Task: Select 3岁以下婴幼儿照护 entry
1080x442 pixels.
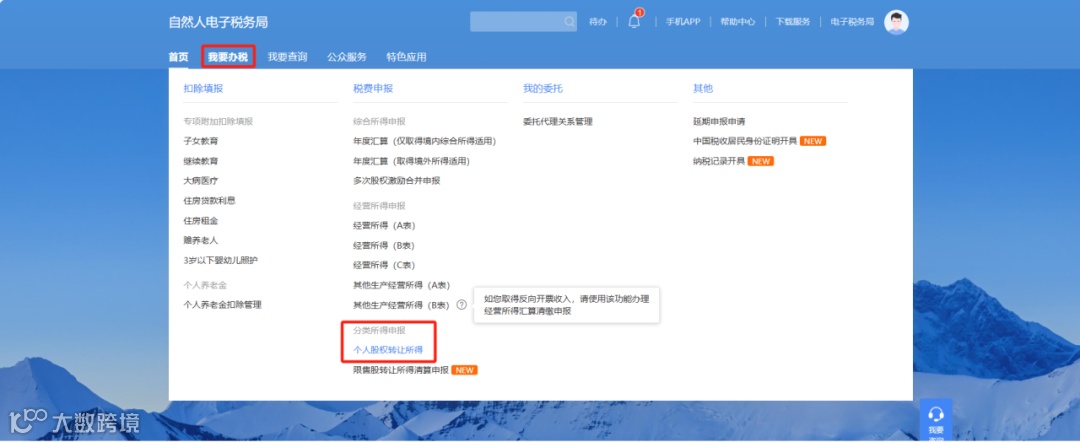Action: click(221, 260)
